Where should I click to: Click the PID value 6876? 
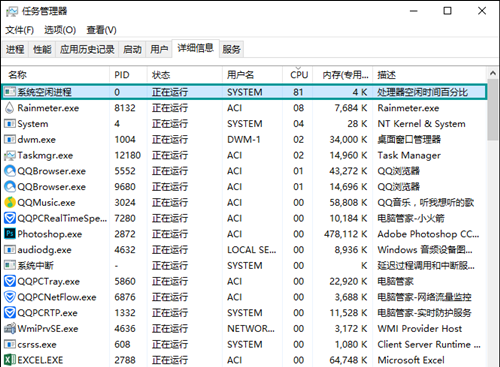tap(125, 297)
